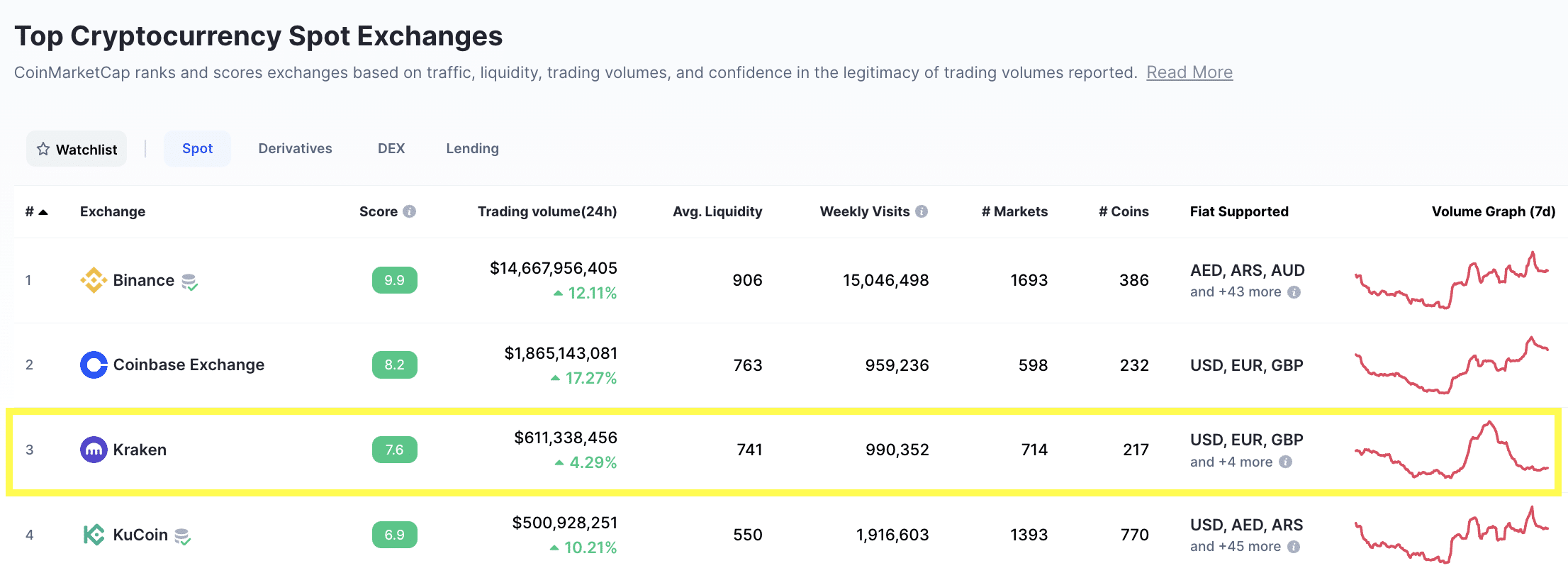The image size is (1568, 573).
Task: Open the Binance logo icon
Action: pos(94,280)
